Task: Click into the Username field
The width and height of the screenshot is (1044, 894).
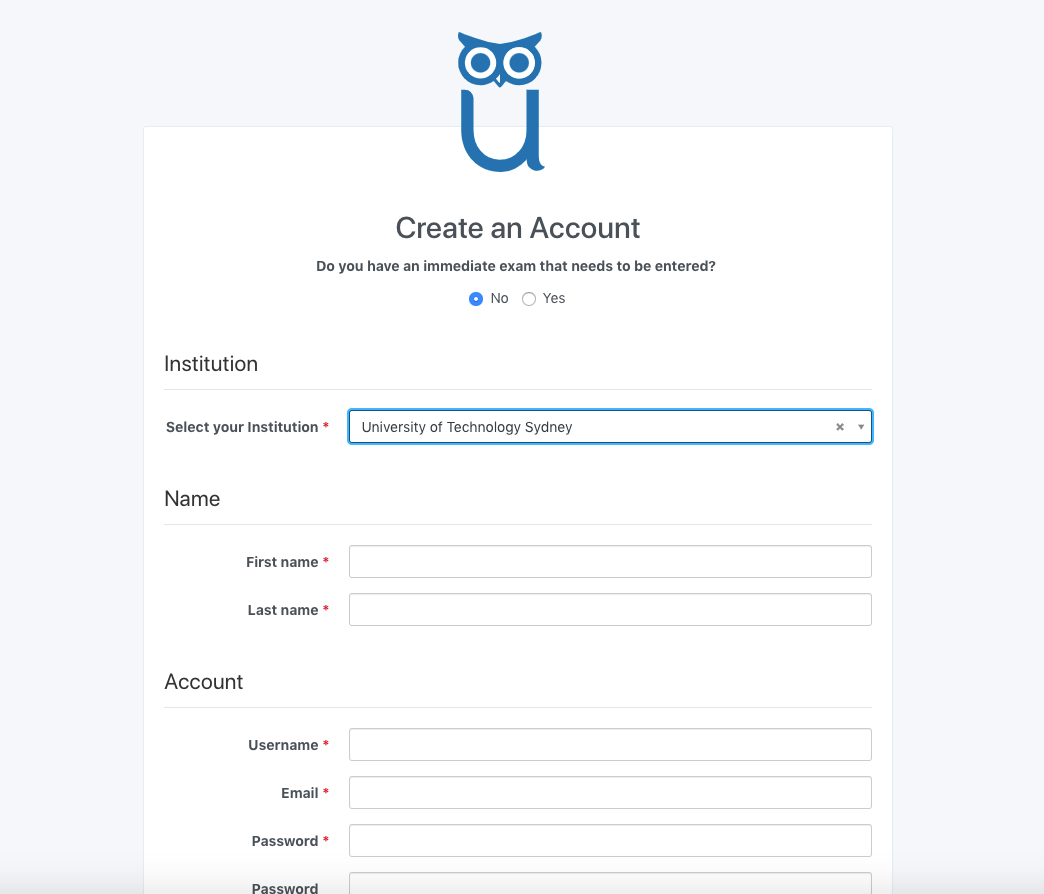Action: coord(610,745)
